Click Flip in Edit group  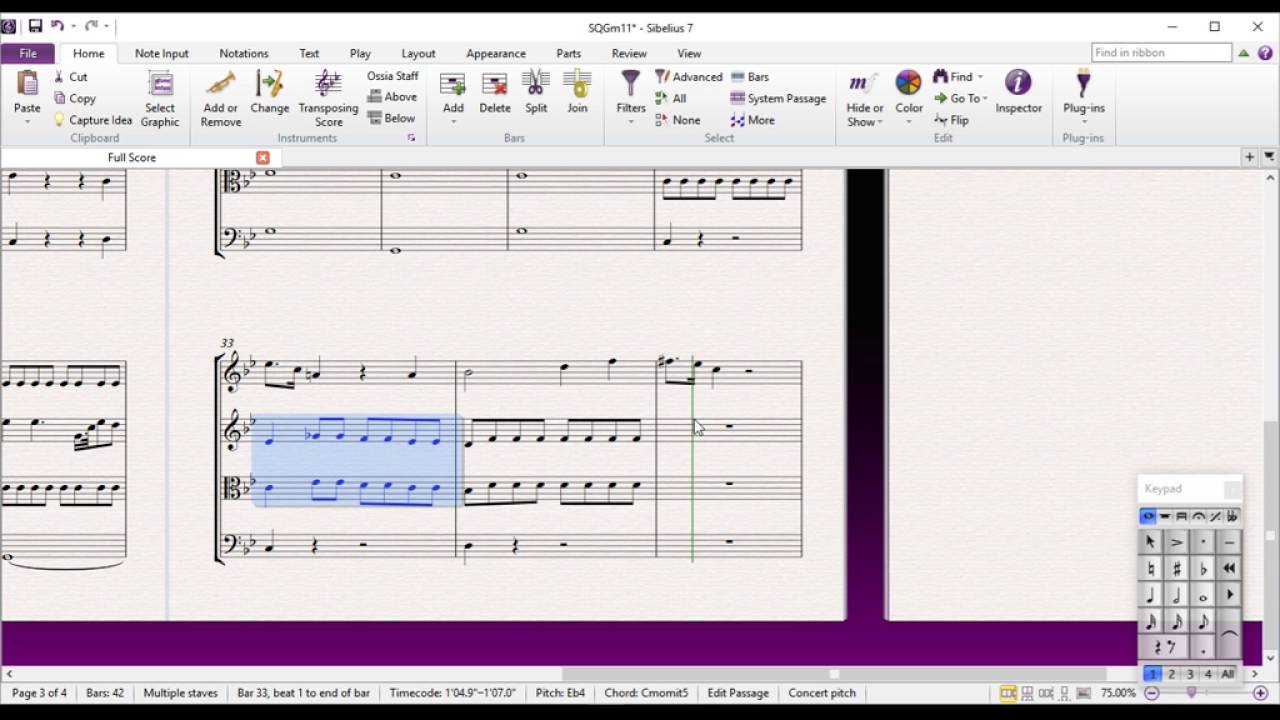pos(951,120)
